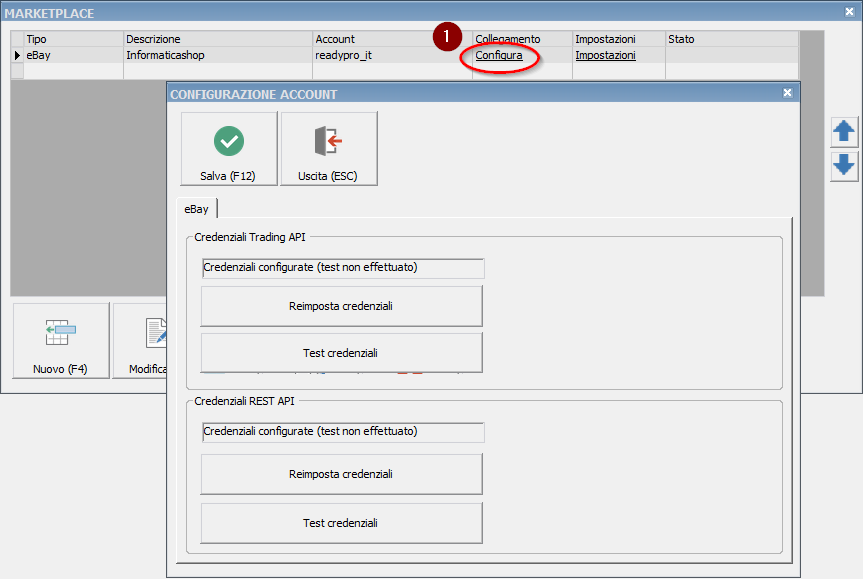Screen dimensions: 863x579
Task: Click the Salva (F12) green checkmark button
Action: click(228, 149)
